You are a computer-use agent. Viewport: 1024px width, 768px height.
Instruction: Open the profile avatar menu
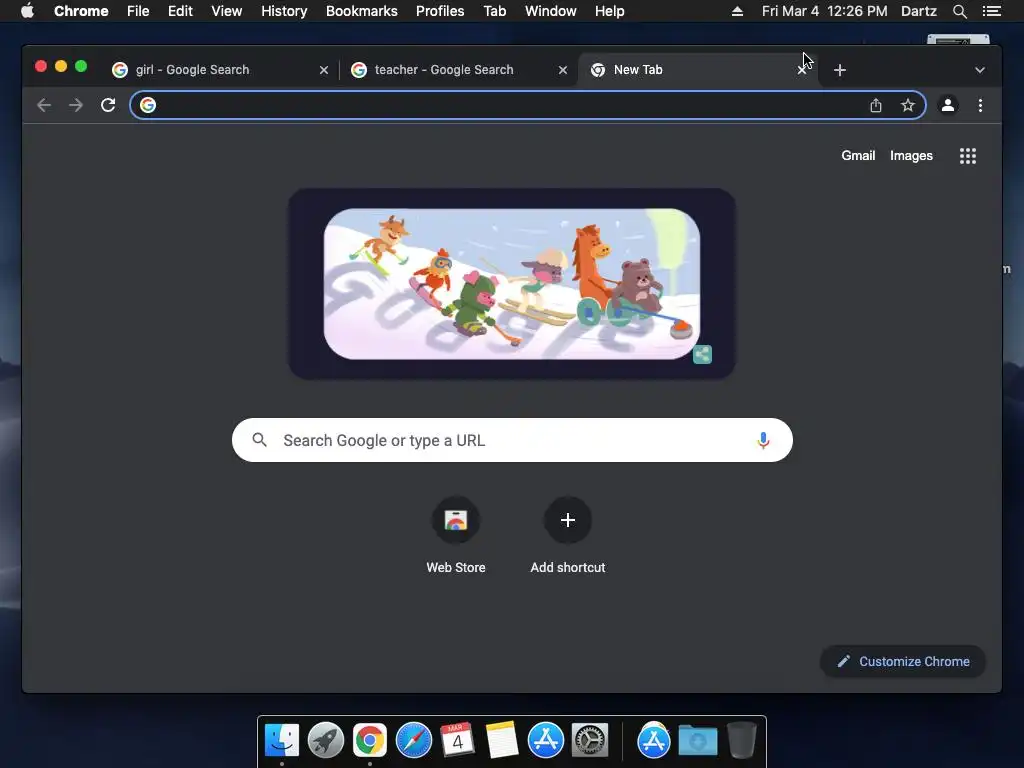click(948, 105)
